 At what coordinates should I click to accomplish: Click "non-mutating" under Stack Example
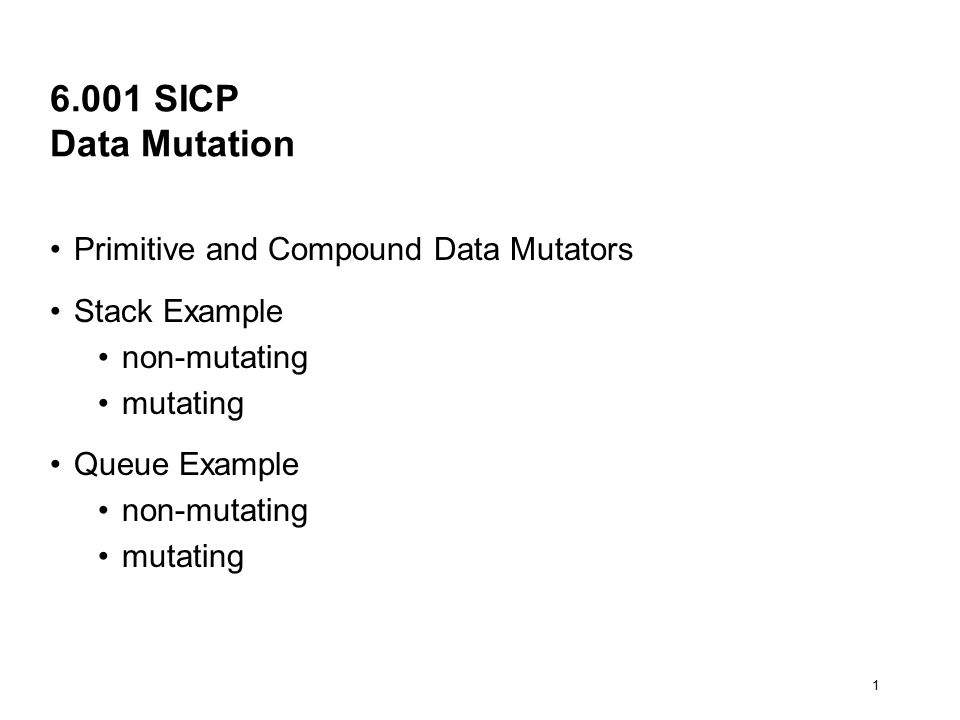click(x=215, y=358)
